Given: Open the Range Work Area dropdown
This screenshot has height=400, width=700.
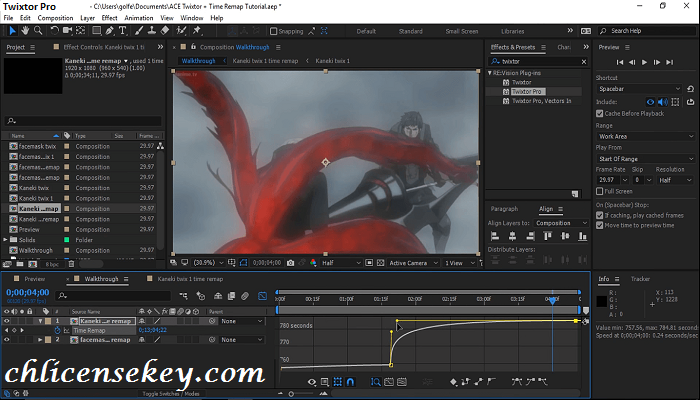Looking at the screenshot, I should click(646, 136).
